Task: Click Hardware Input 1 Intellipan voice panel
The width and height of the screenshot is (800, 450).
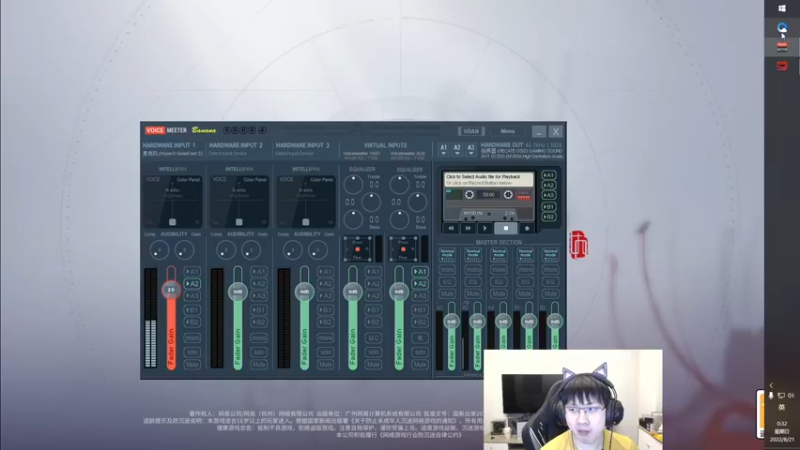Action: point(172,202)
